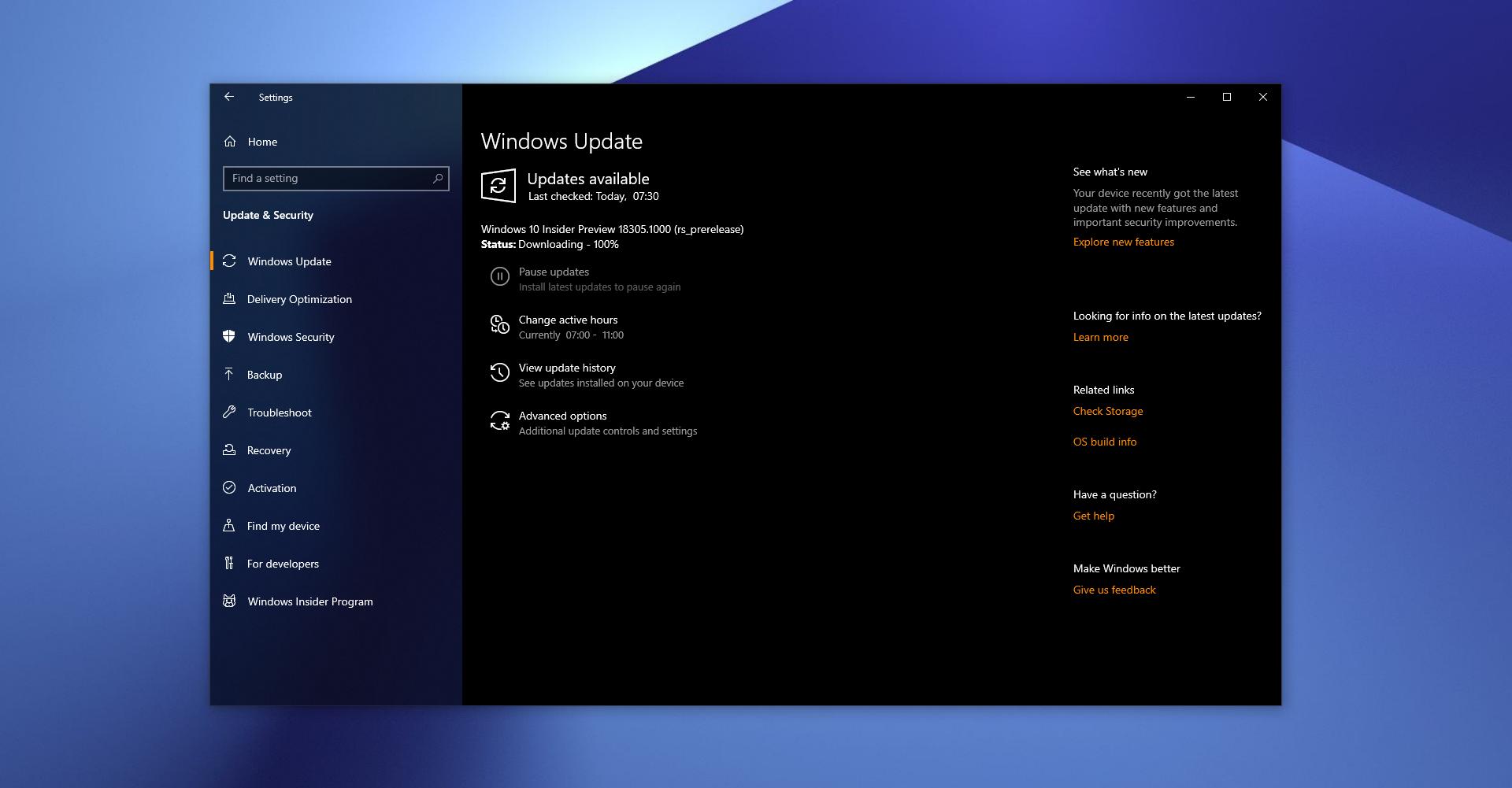The width and height of the screenshot is (1512, 788).
Task: Open Advanced options
Action: 593,423
